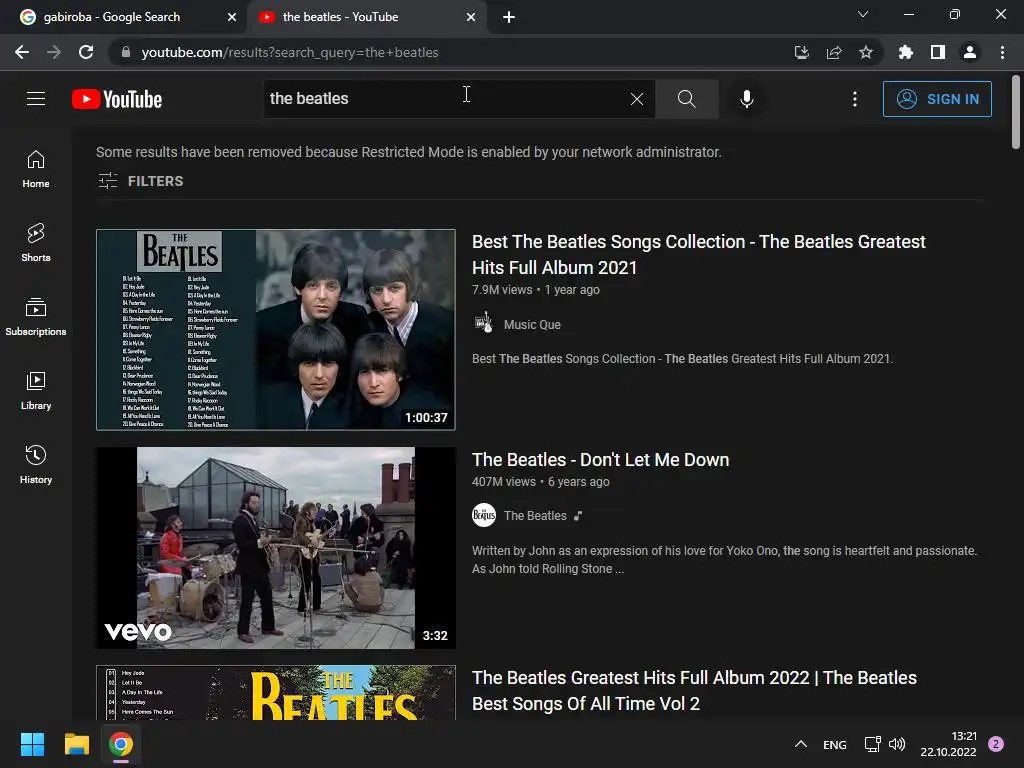
Task: Open Subscriptions in the sidebar
Action: coord(36,317)
